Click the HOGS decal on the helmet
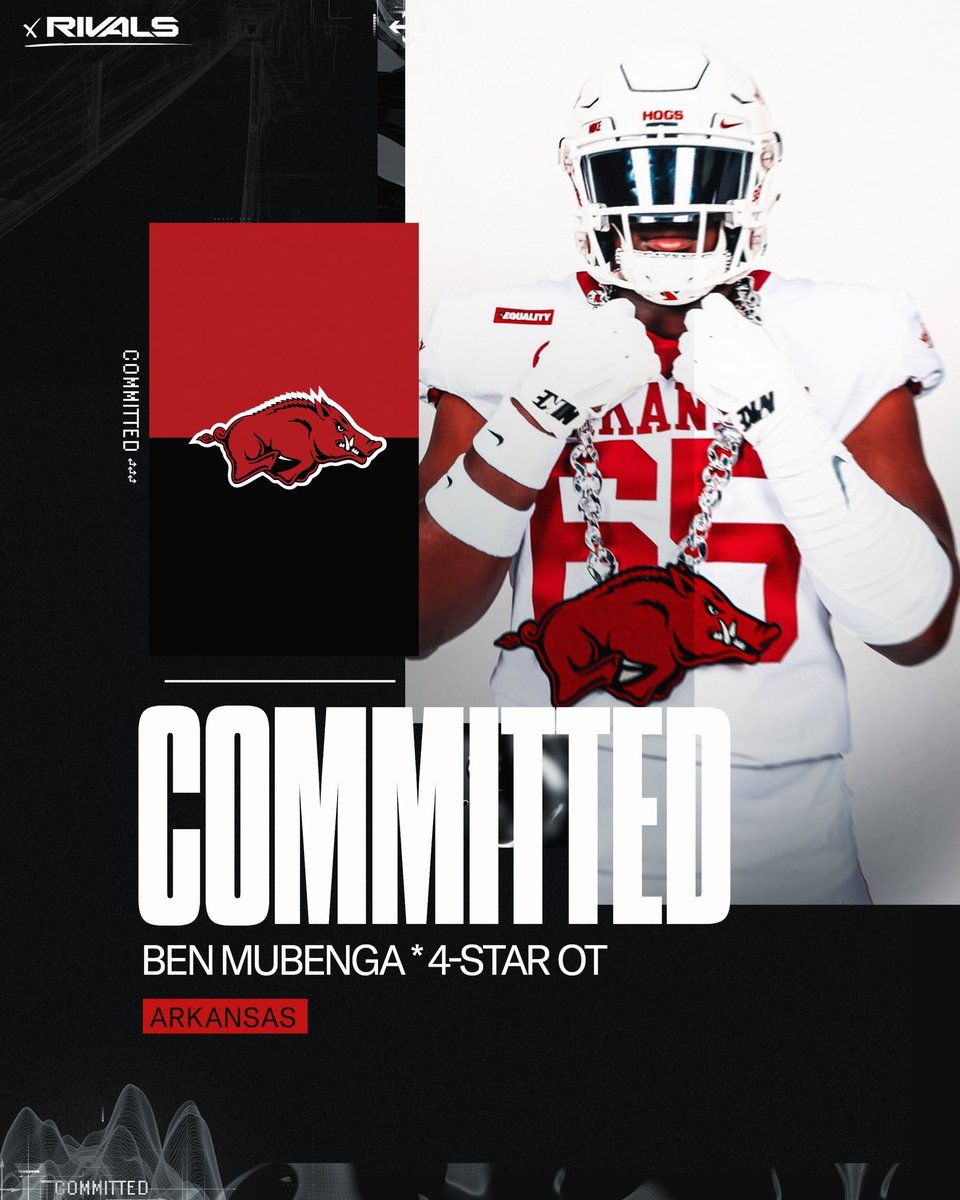 point(662,115)
